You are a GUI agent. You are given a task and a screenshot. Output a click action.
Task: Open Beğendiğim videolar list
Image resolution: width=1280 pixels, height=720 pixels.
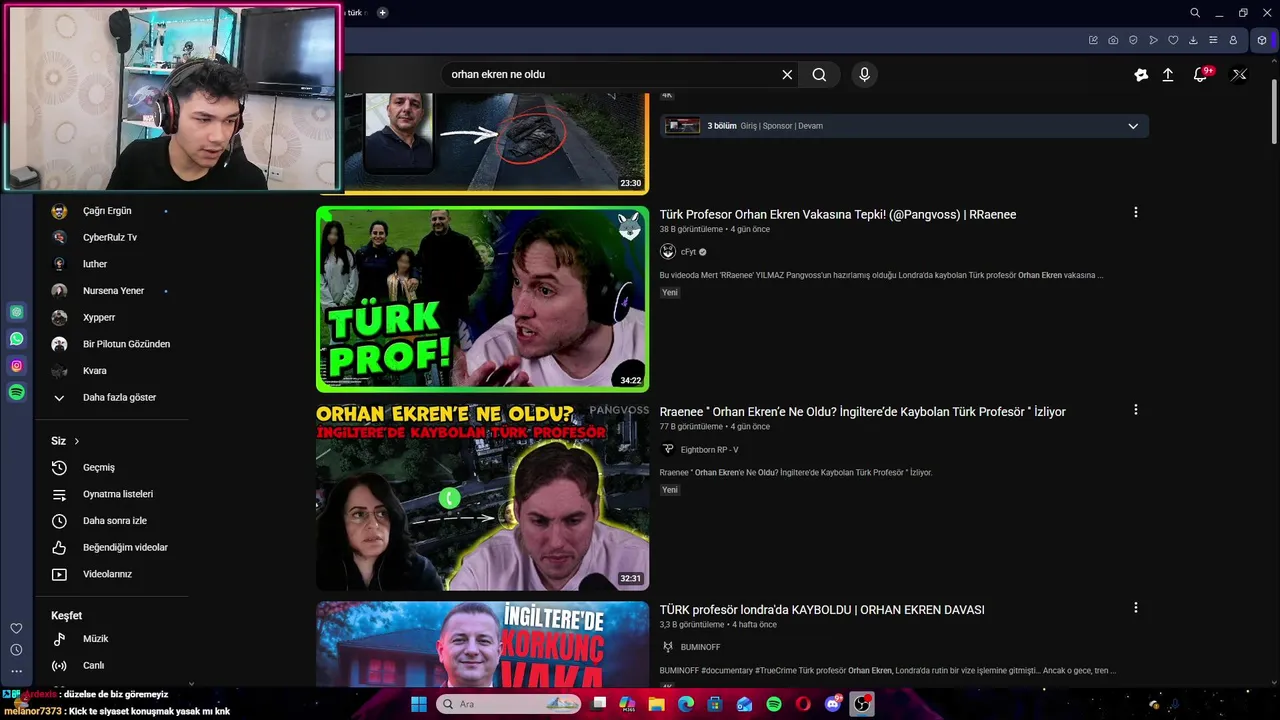tap(125, 547)
